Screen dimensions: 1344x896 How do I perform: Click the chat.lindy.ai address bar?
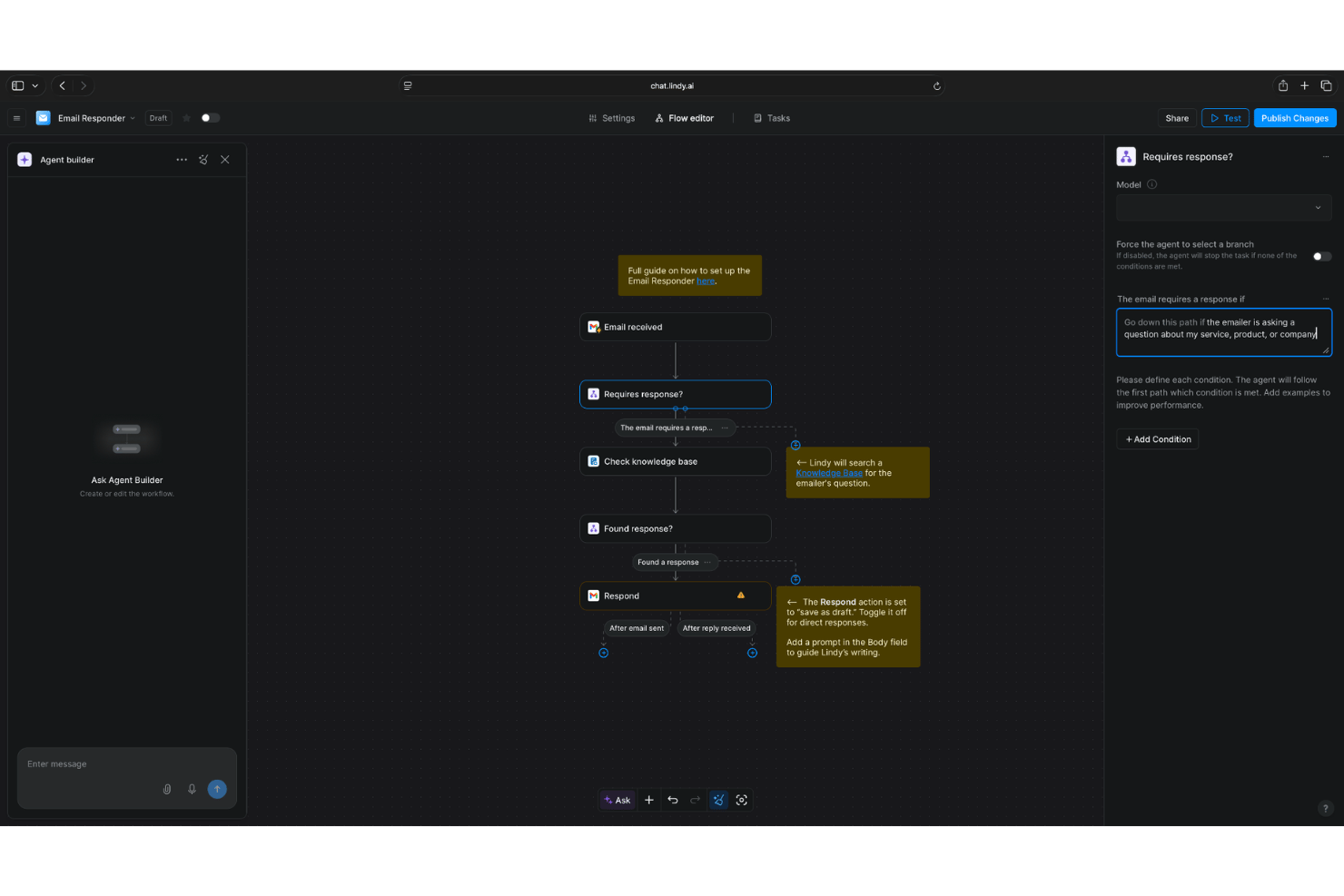(671, 85)
